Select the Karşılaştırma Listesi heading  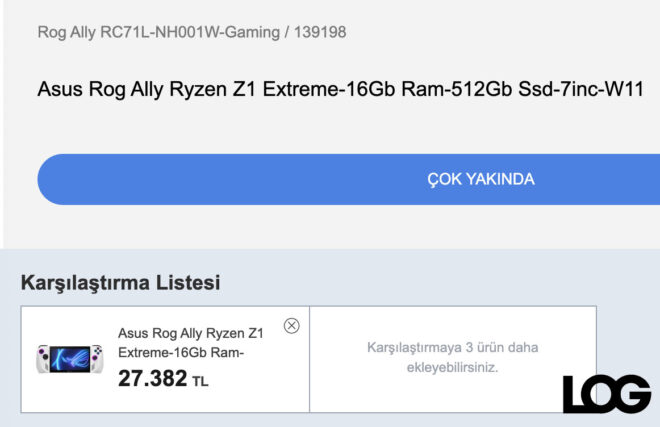(120, 283)
